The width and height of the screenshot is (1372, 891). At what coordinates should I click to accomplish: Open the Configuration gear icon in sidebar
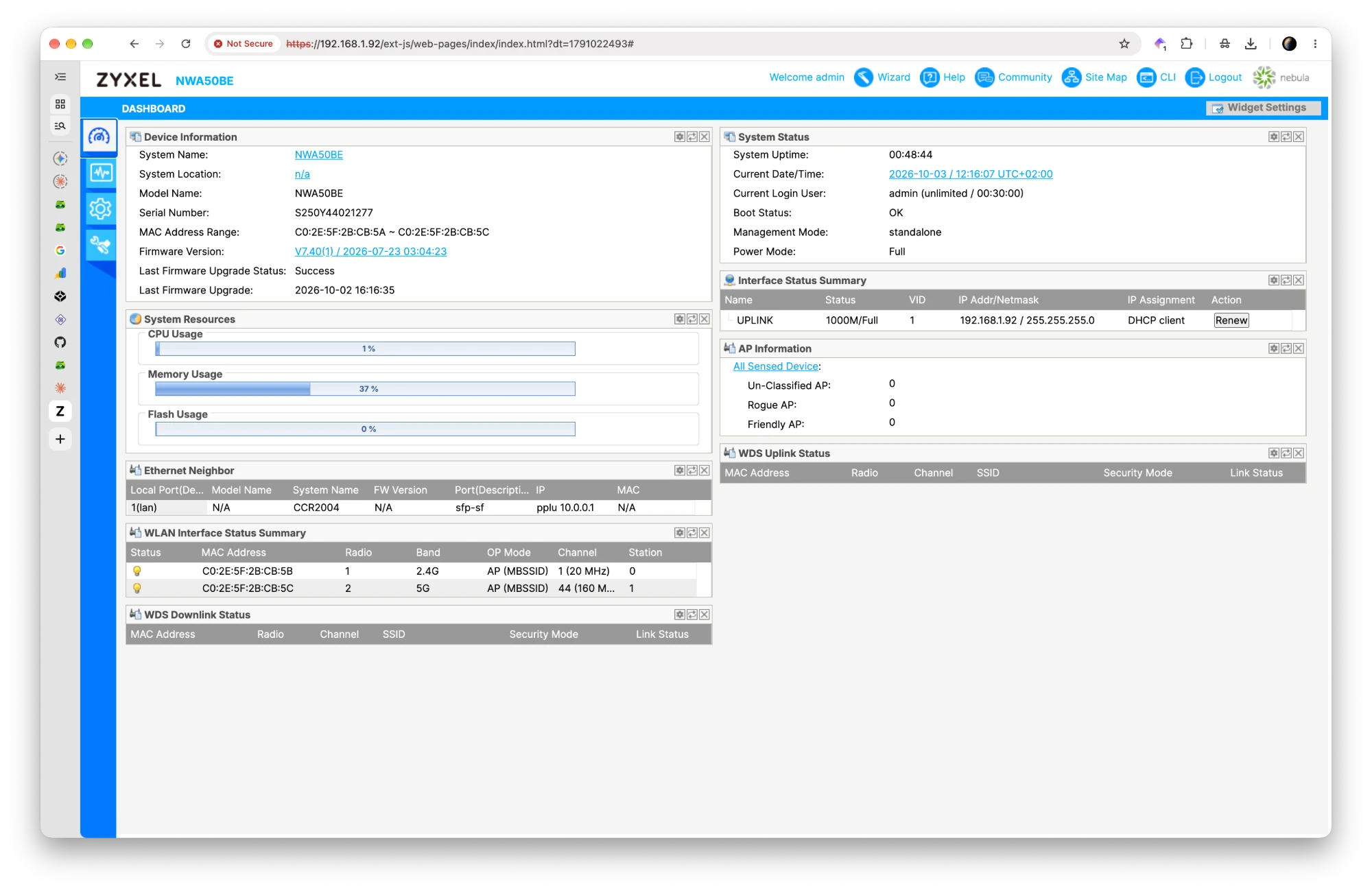pyautogui.click(x=100, y=209)
